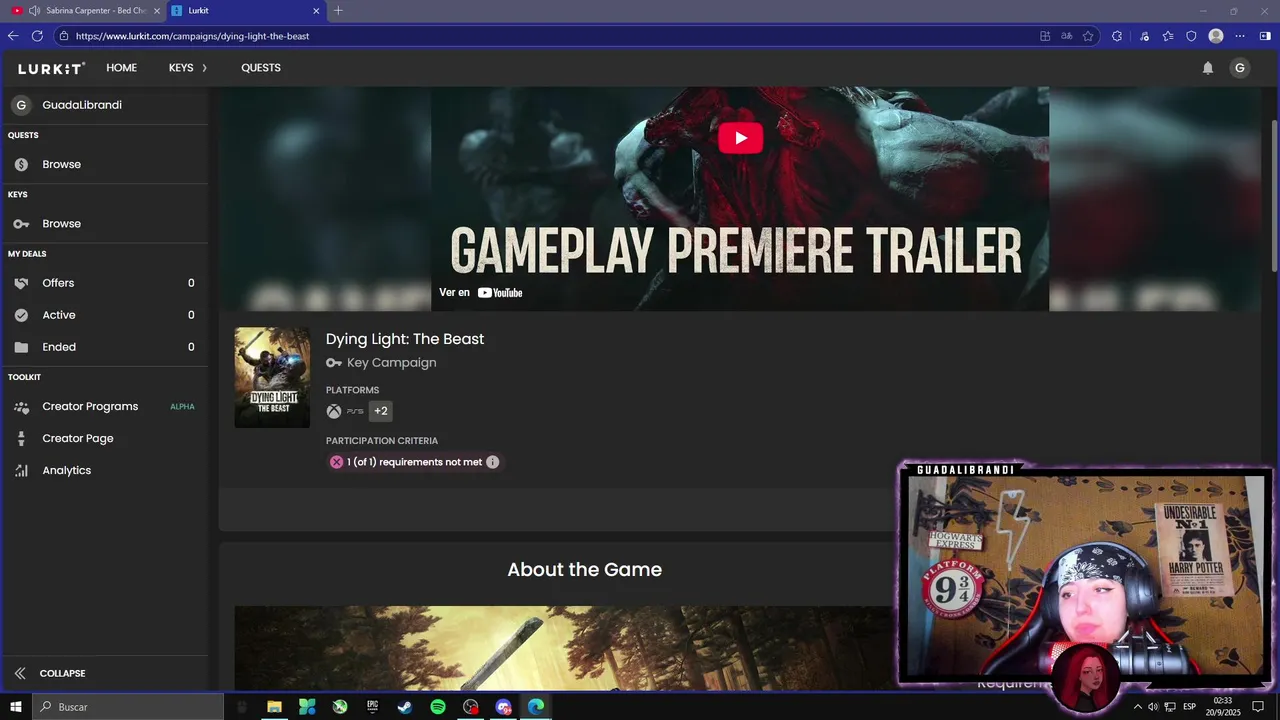
Task: Open the notifications bell in Lurkit header
Action: pos(1208,68)
